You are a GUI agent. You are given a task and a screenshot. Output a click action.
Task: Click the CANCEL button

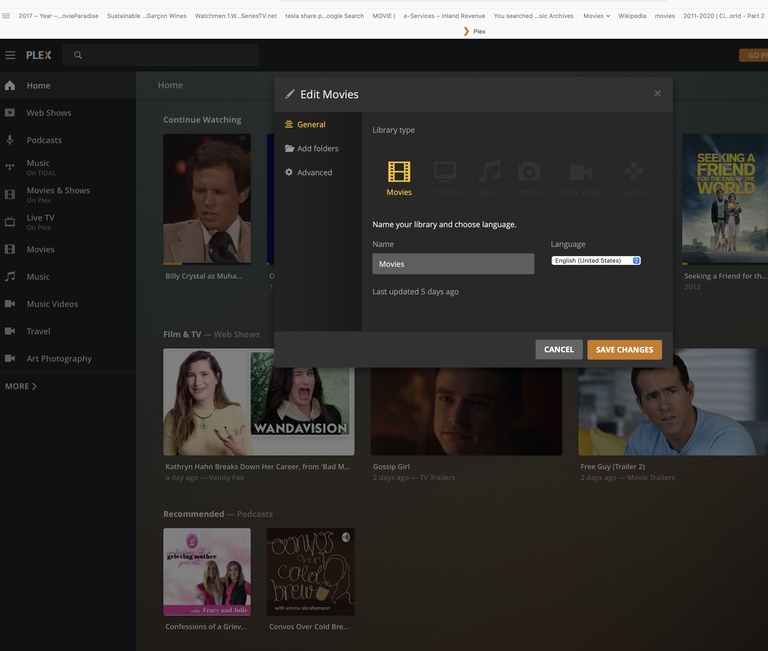pos(559,350)
